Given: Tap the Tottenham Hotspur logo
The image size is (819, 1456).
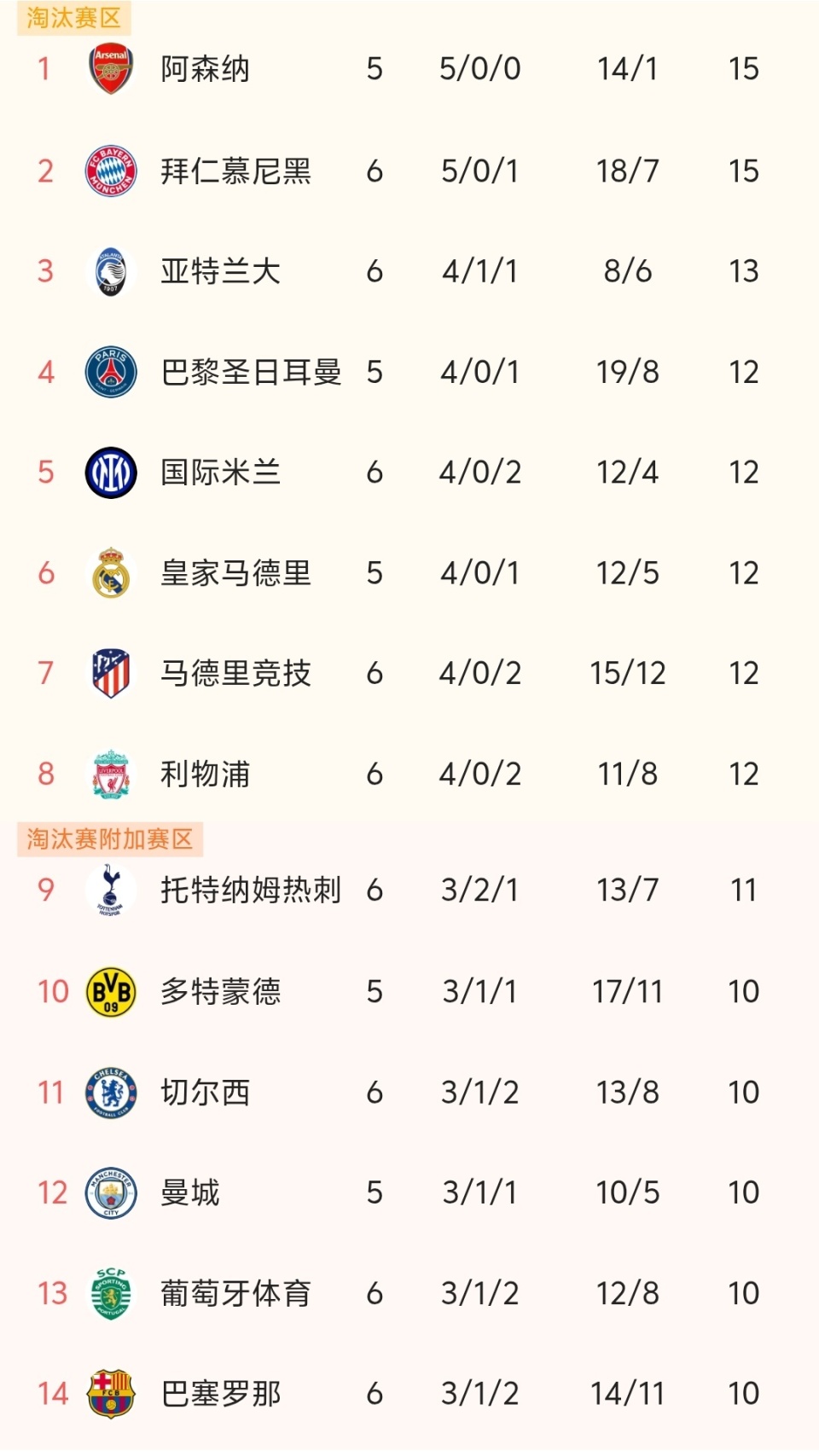Looking at the screenshot, I should (x=111, y=890).
